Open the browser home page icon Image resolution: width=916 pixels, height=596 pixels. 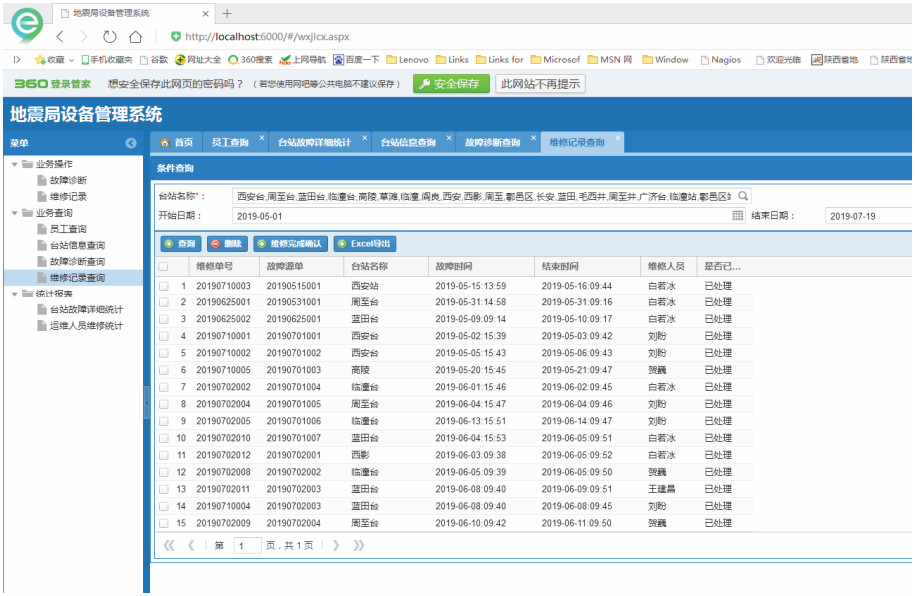[x=136, y=37]
